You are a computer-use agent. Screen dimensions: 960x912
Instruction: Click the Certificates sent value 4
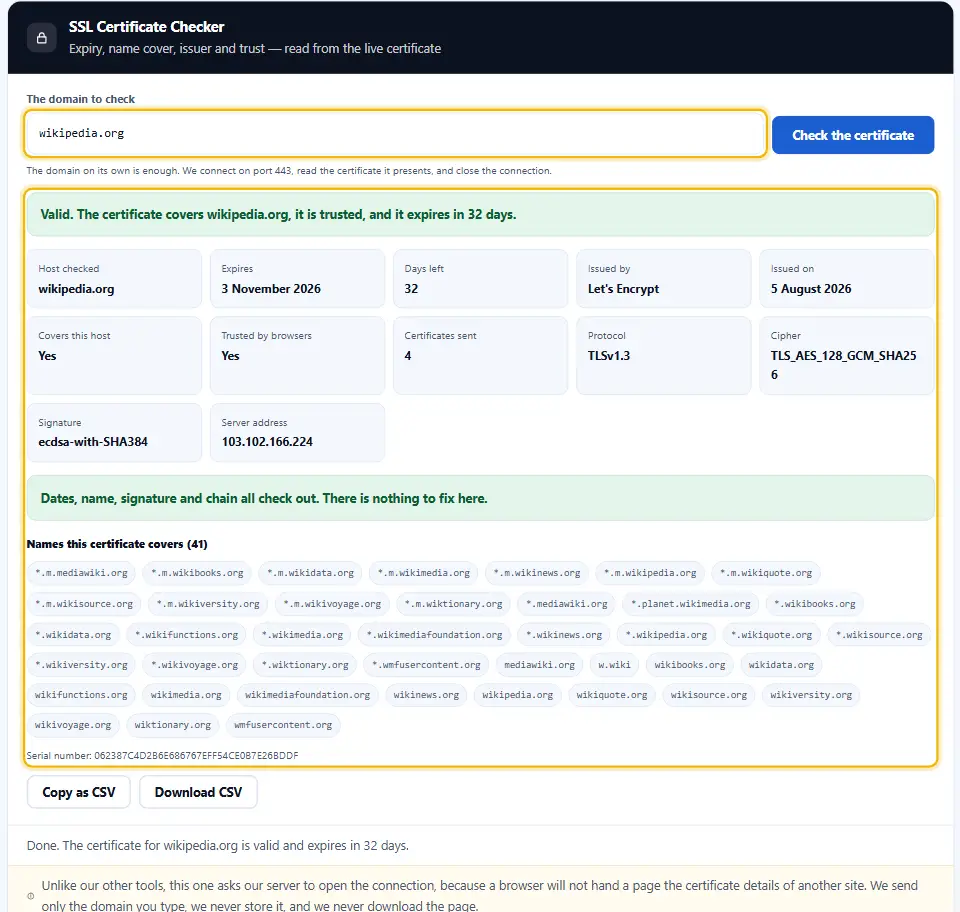[408, 356]
